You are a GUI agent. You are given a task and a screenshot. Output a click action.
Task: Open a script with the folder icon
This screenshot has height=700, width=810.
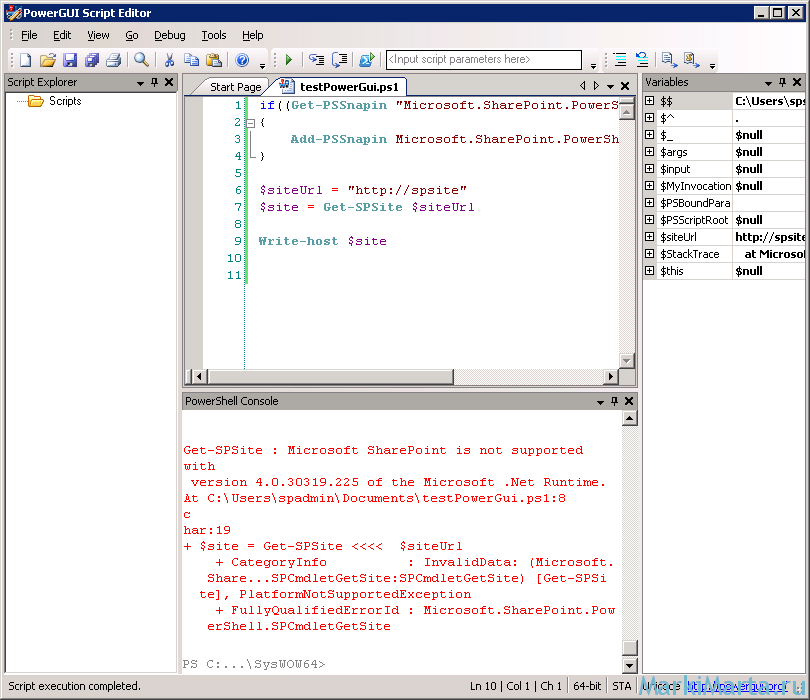point(48,60)
